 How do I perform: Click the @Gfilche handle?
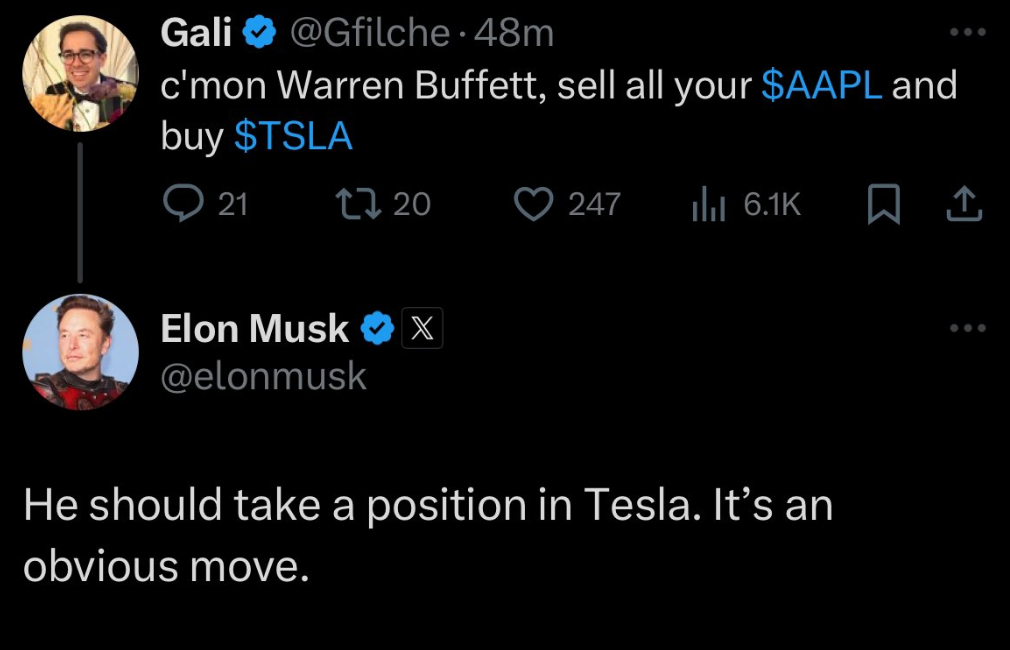(369, 33)
